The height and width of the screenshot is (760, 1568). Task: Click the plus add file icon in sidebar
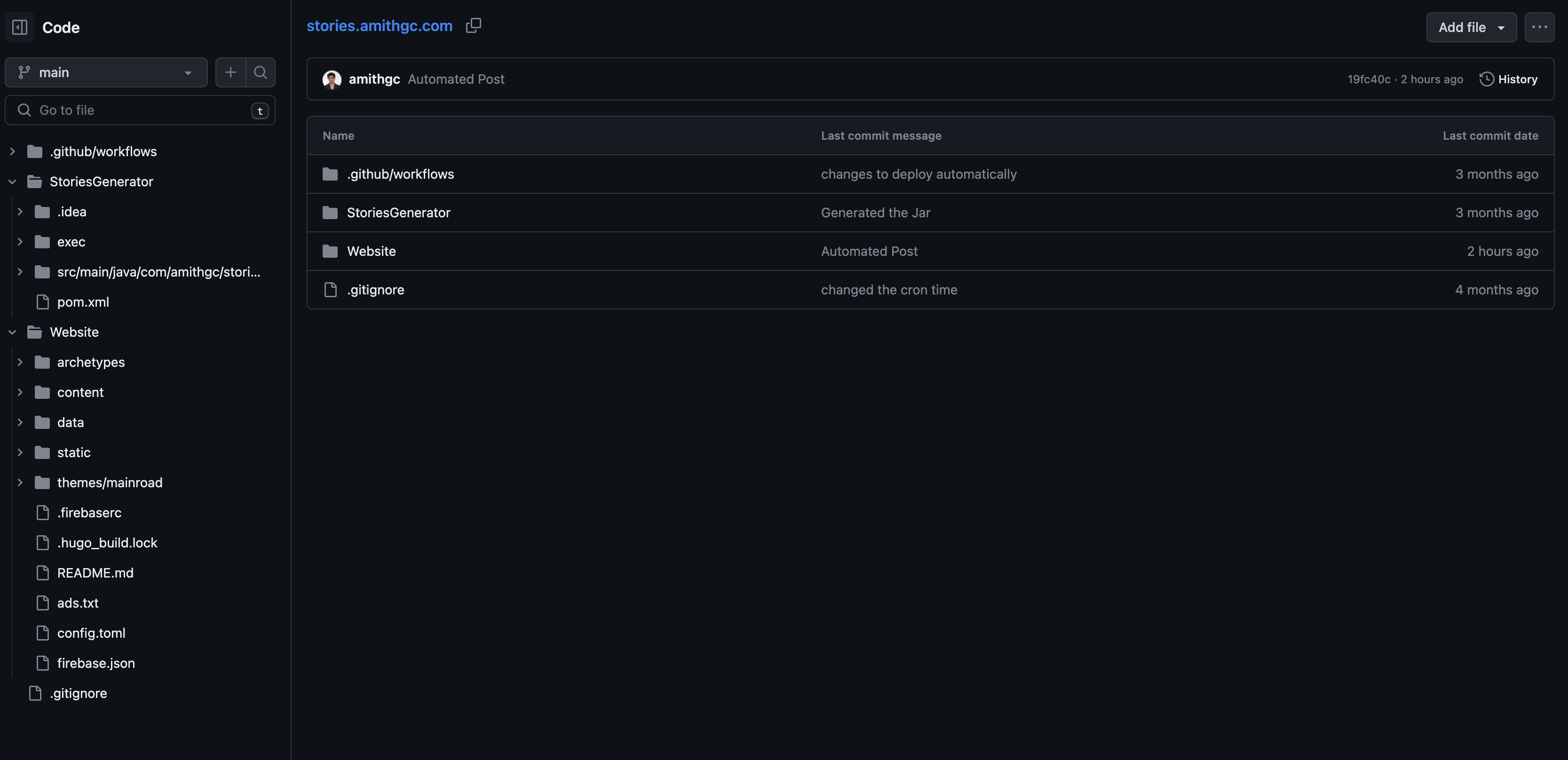[x=231, y=72]
